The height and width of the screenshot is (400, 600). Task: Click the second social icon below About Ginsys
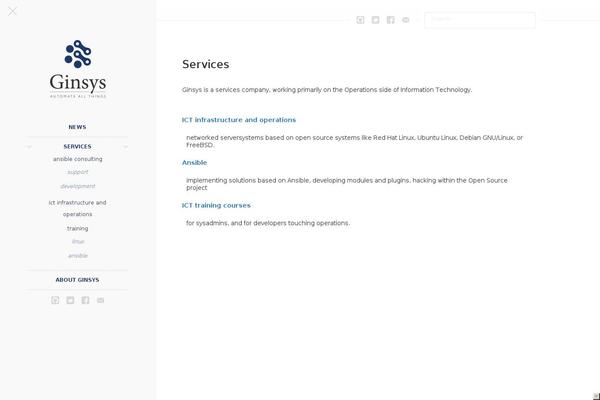point(70,300)
